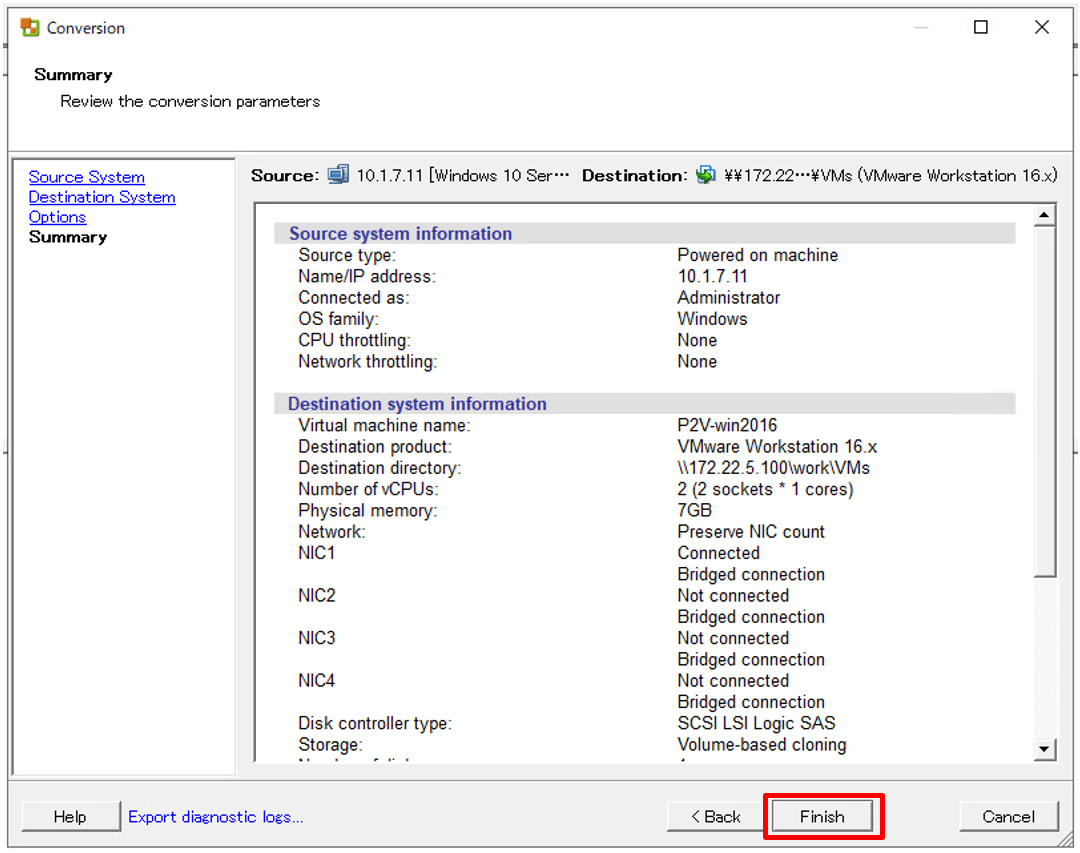Open the Source System step
This screenshot has height=853, width=1080.
(x=87, y=177)
